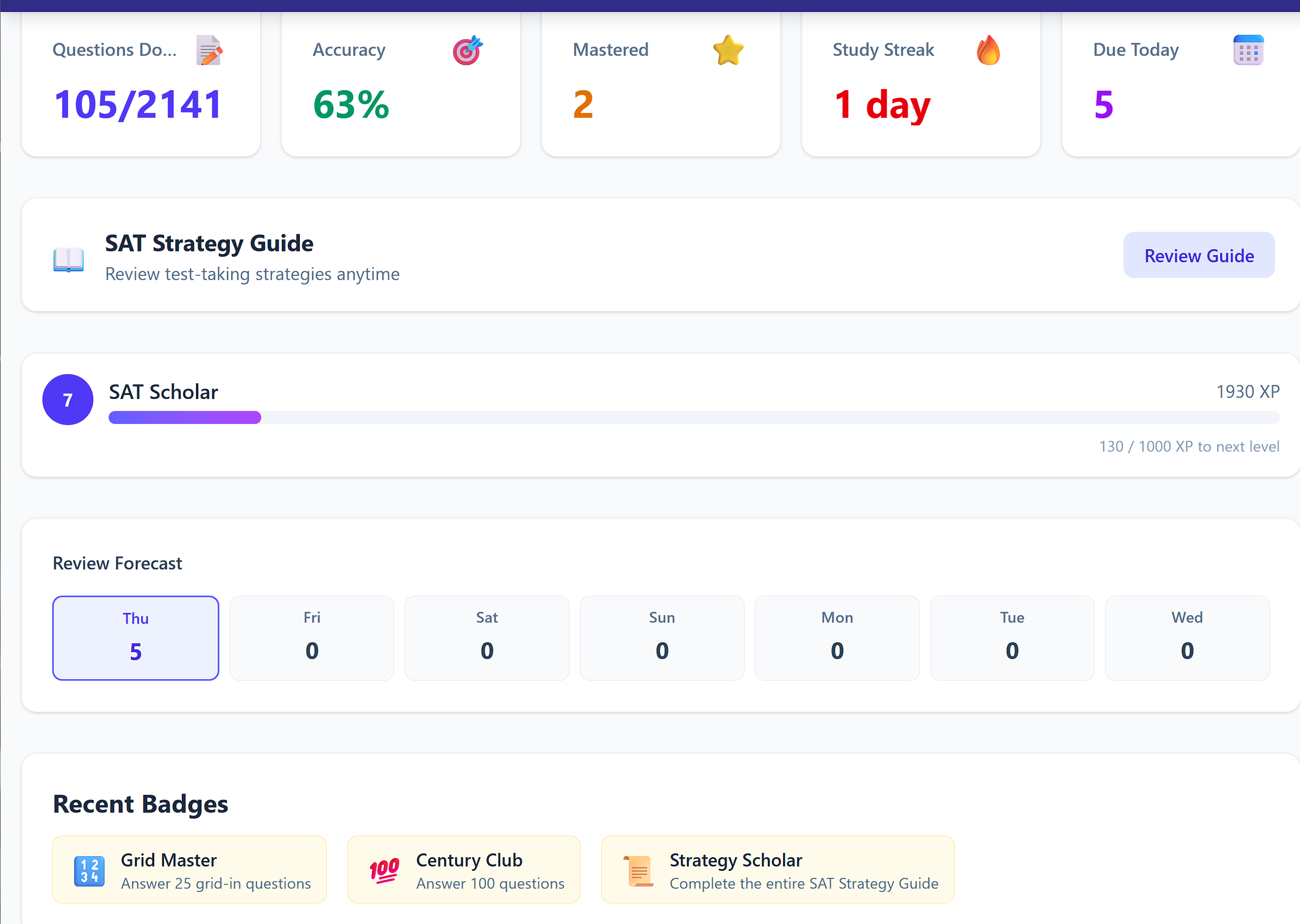Open the Century Club badge card

pyautogui.click(x=464, y=869)
